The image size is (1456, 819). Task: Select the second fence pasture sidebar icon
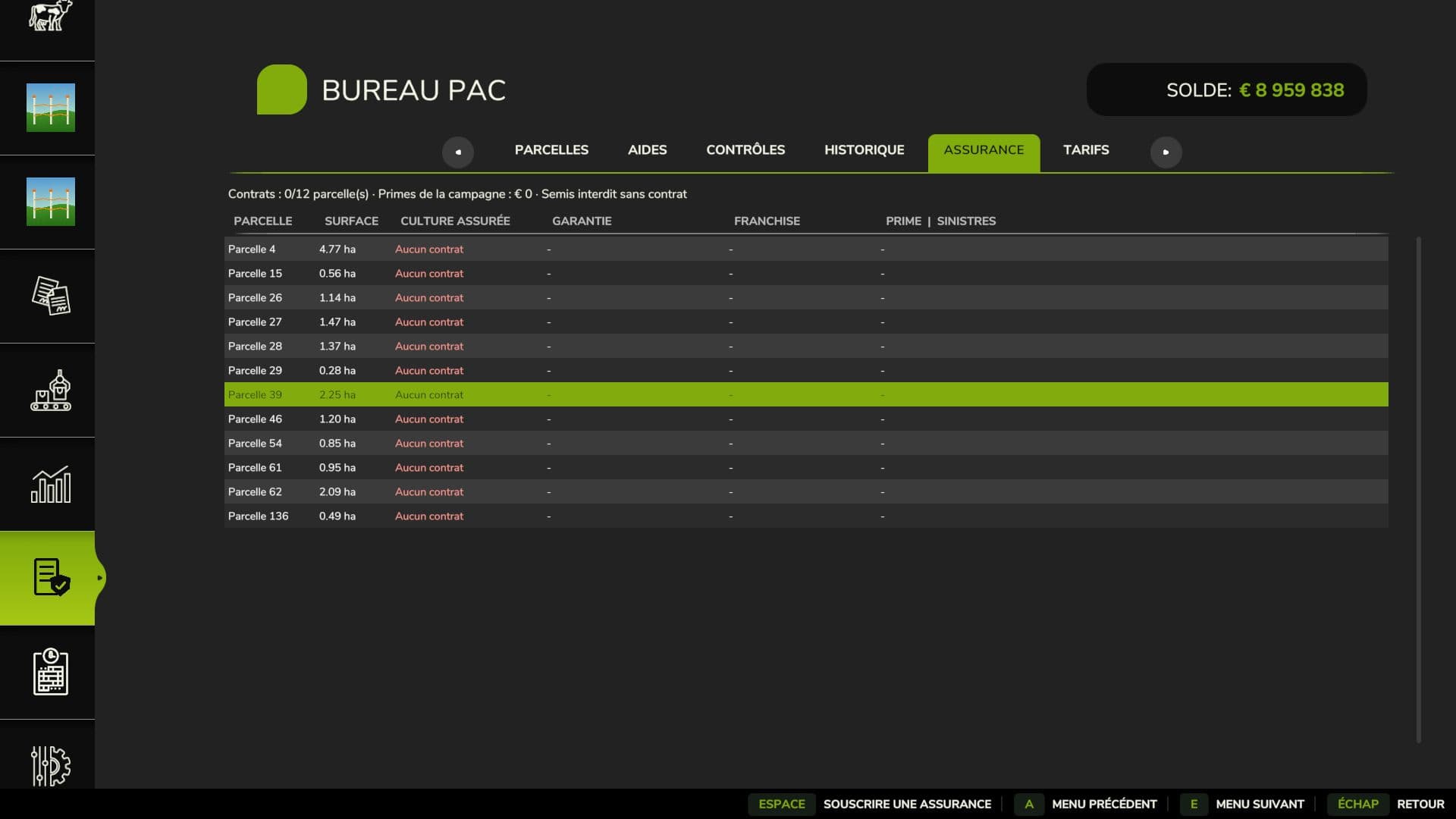click(51, 202)
